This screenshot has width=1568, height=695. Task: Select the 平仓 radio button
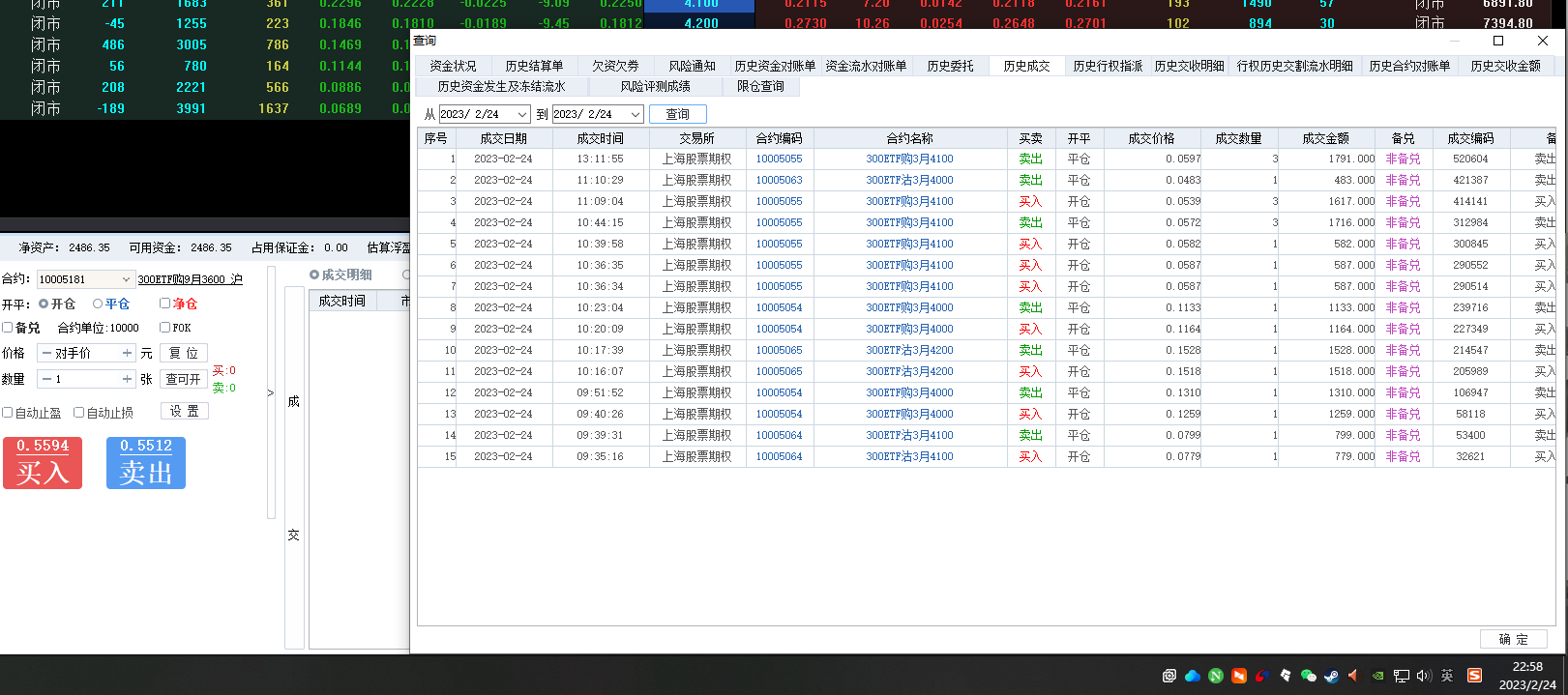coord(98,304)
